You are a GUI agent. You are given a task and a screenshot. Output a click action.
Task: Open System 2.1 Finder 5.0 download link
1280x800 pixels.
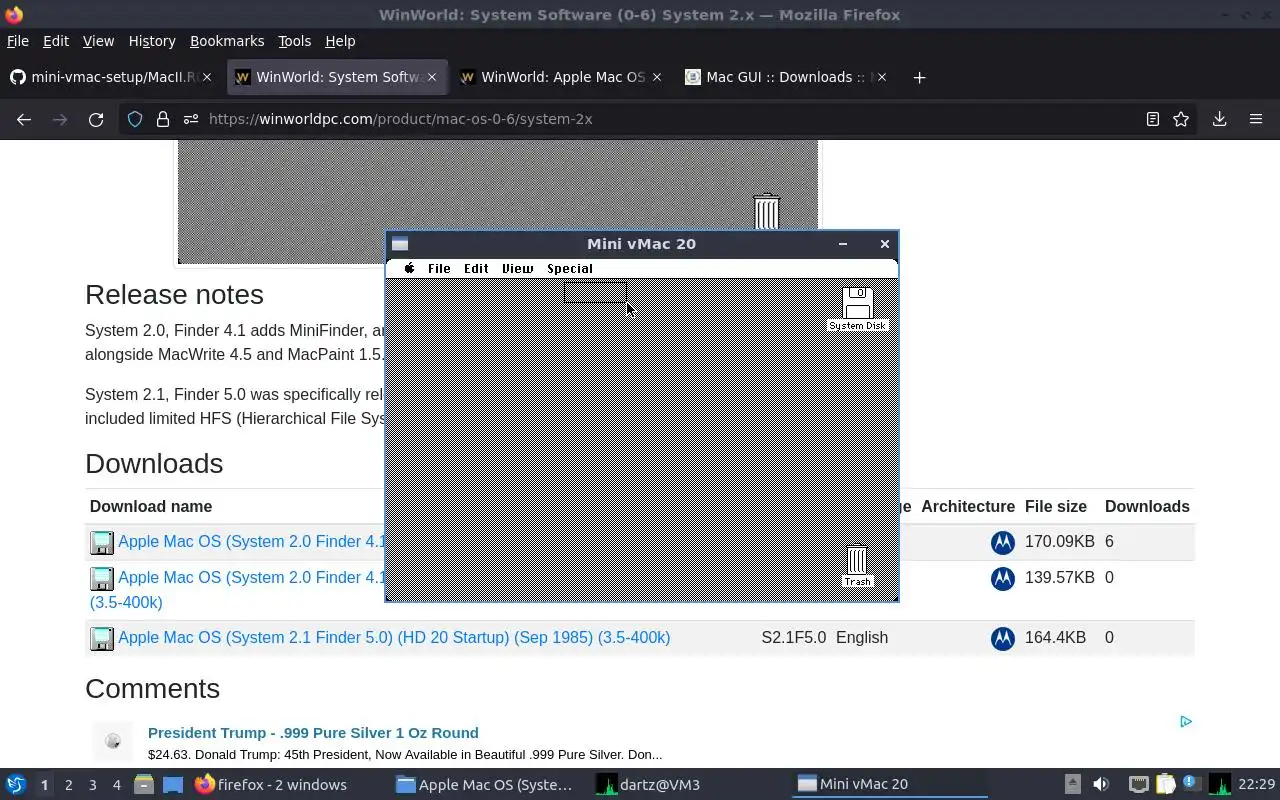pos(394,637)
